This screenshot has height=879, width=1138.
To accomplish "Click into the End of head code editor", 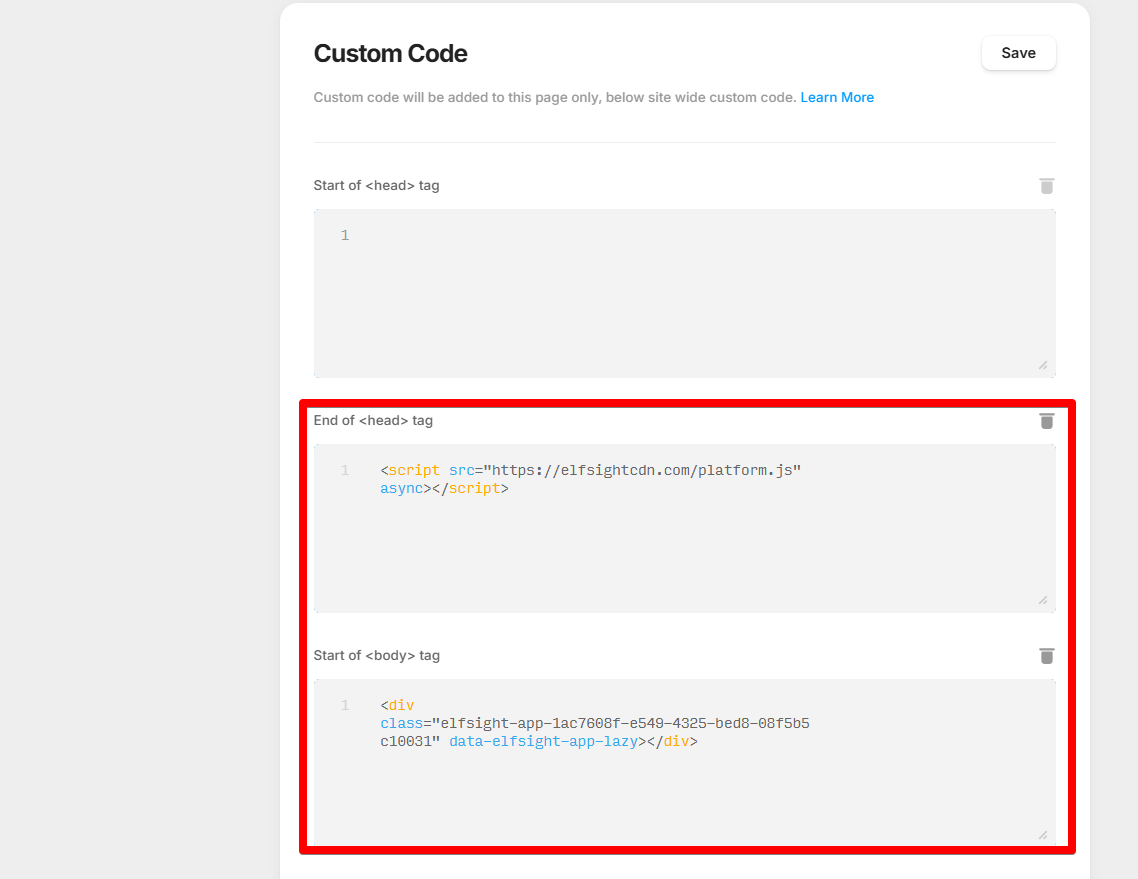I will point(684,528).
